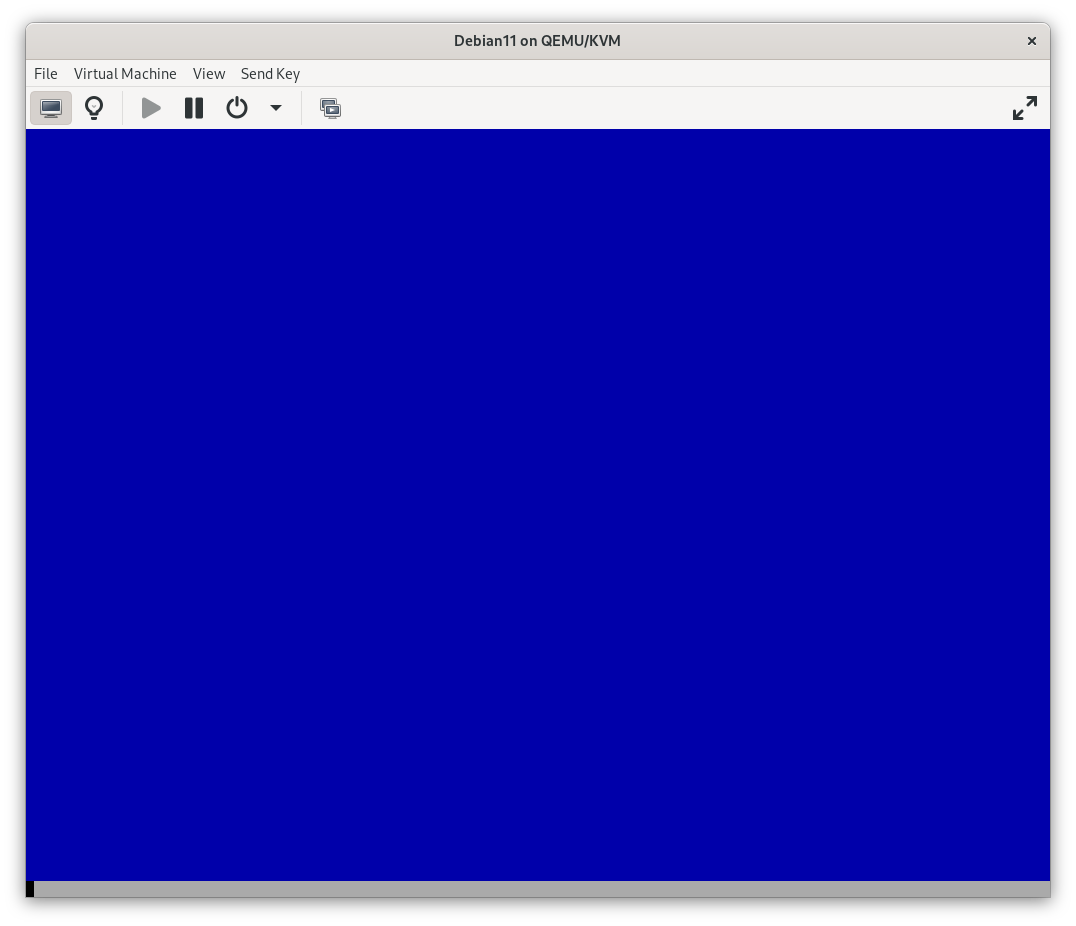
Task: Manage virtual machine snapshots
Action: pos(330,107)
